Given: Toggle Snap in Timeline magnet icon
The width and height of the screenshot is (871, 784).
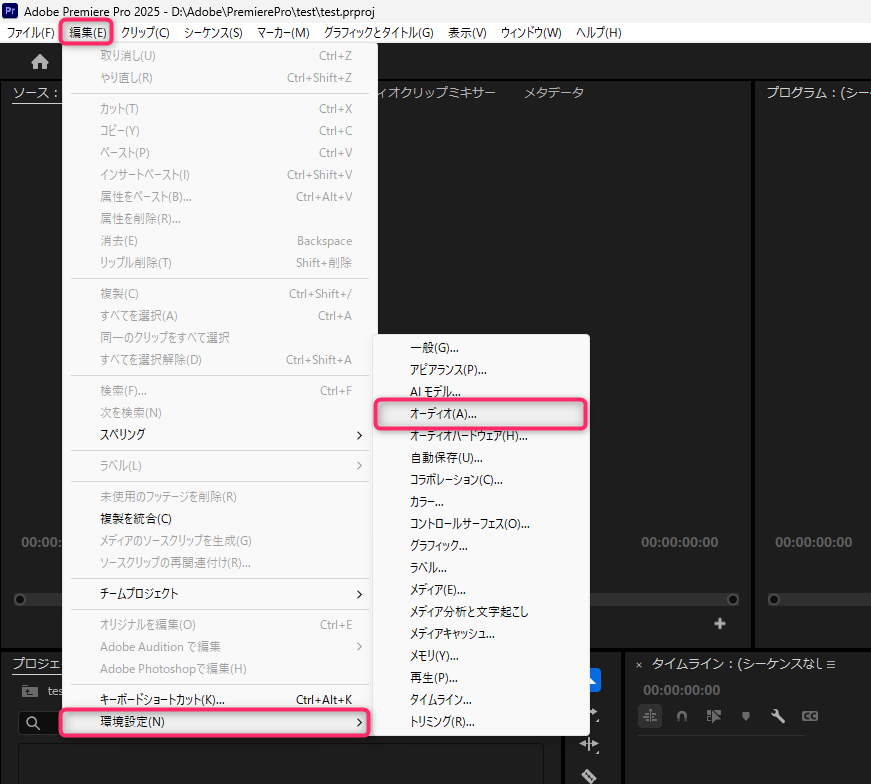Looking at the screenshot, I should coord(681,716).
